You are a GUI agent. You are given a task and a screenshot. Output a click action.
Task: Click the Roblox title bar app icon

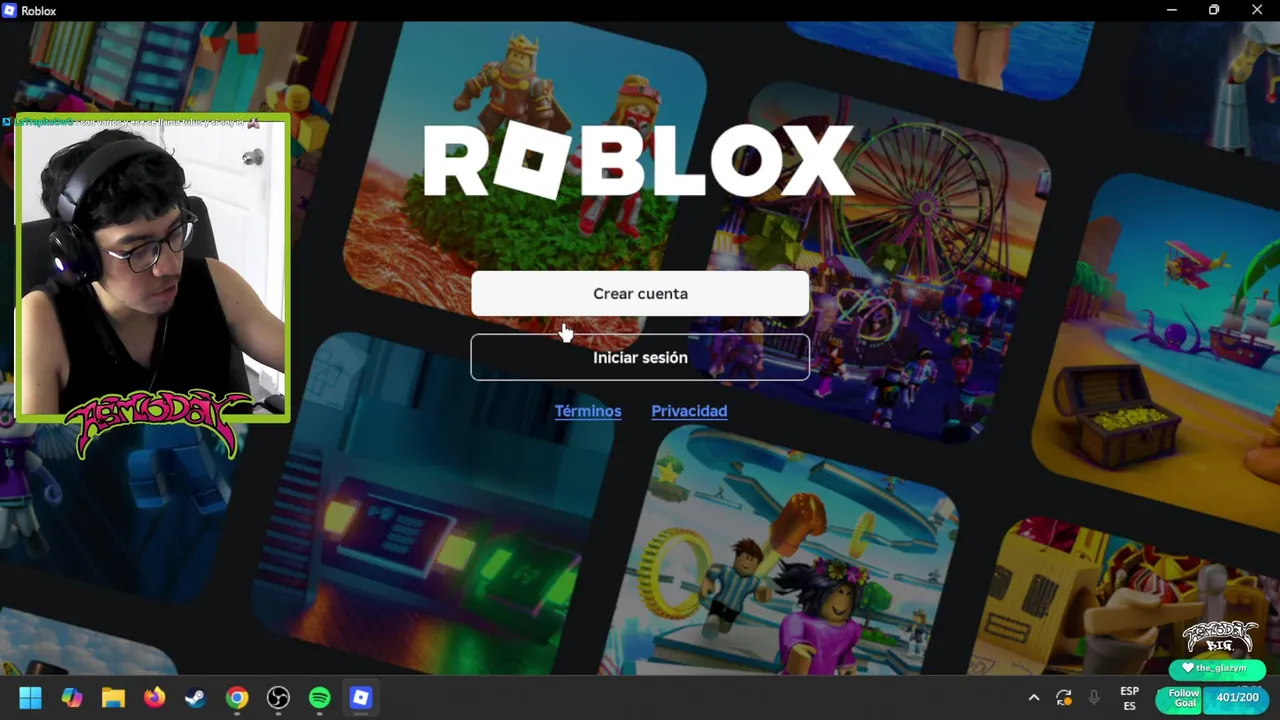point(9,10)
